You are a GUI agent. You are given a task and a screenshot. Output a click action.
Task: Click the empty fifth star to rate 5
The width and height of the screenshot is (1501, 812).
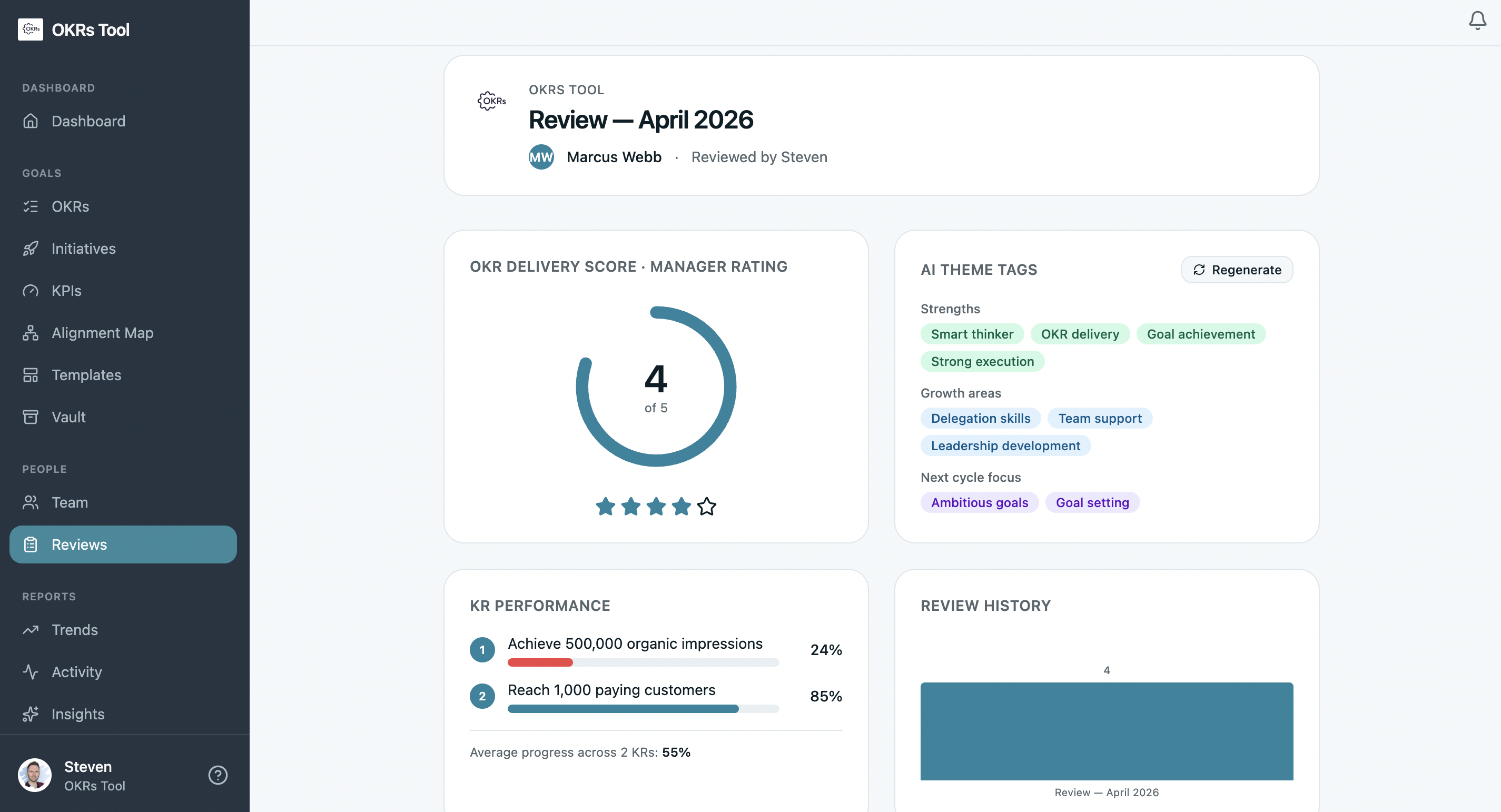tap(707, 506)
